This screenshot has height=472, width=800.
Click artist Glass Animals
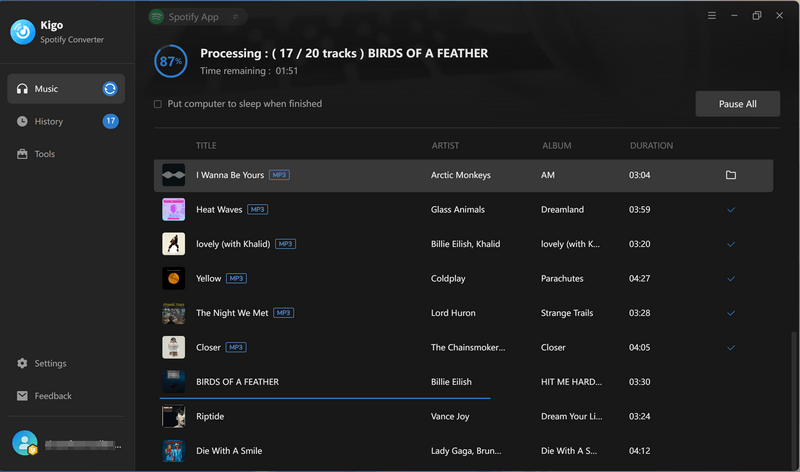coord(458,210)
